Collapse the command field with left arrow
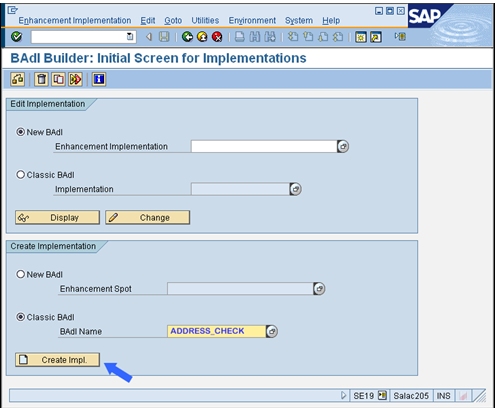Viewport: 495px width, 408px height. tap(149, 37)
